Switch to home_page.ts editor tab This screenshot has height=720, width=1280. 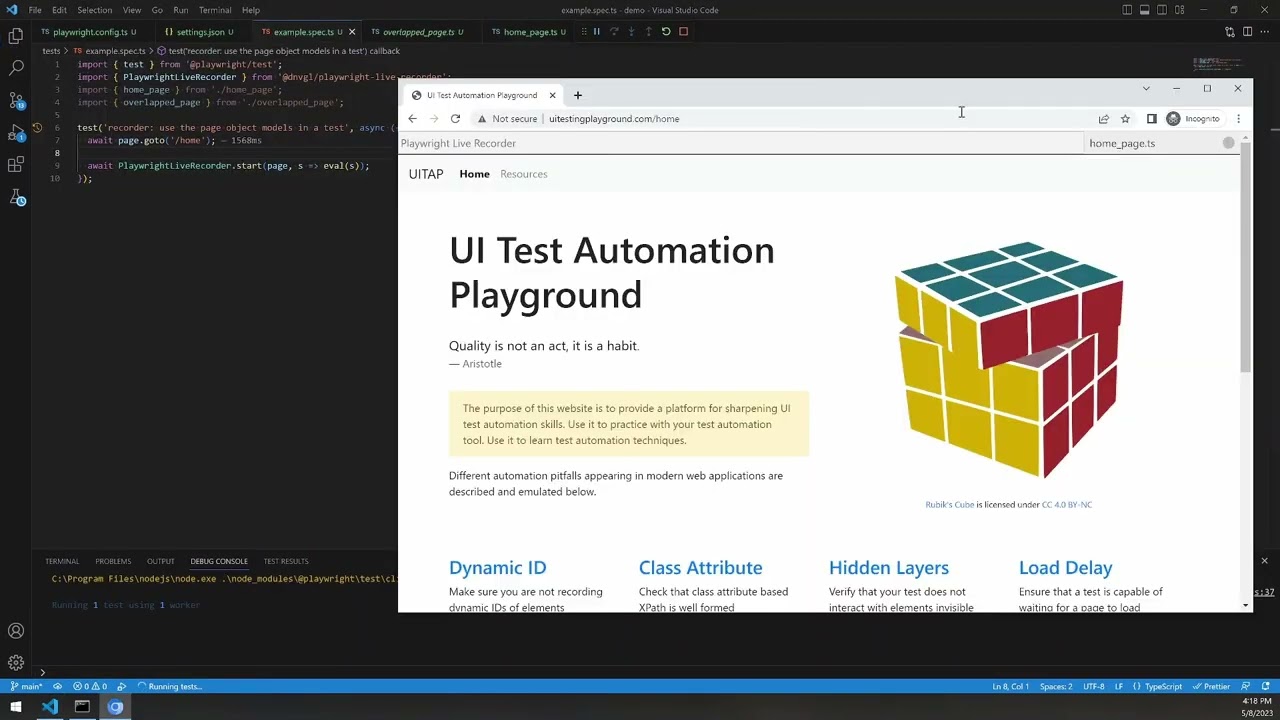coord(530,32)
